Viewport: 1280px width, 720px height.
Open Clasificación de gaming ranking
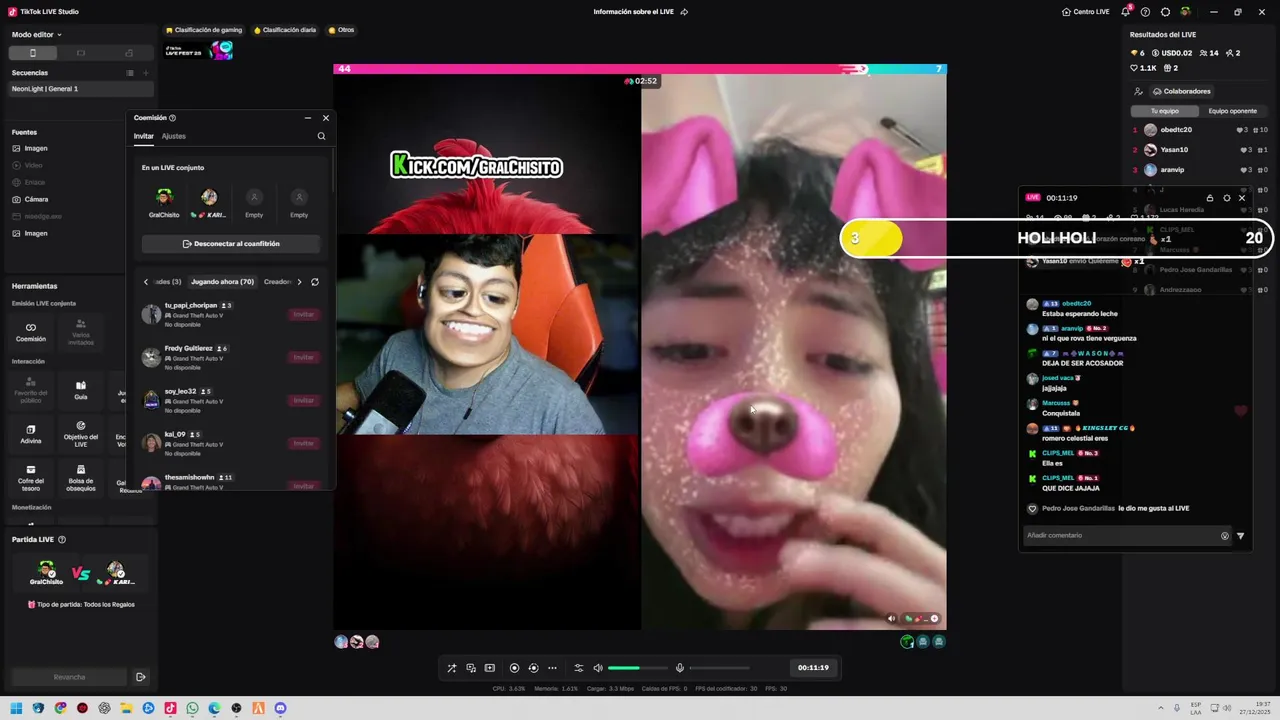click(204, 30)
